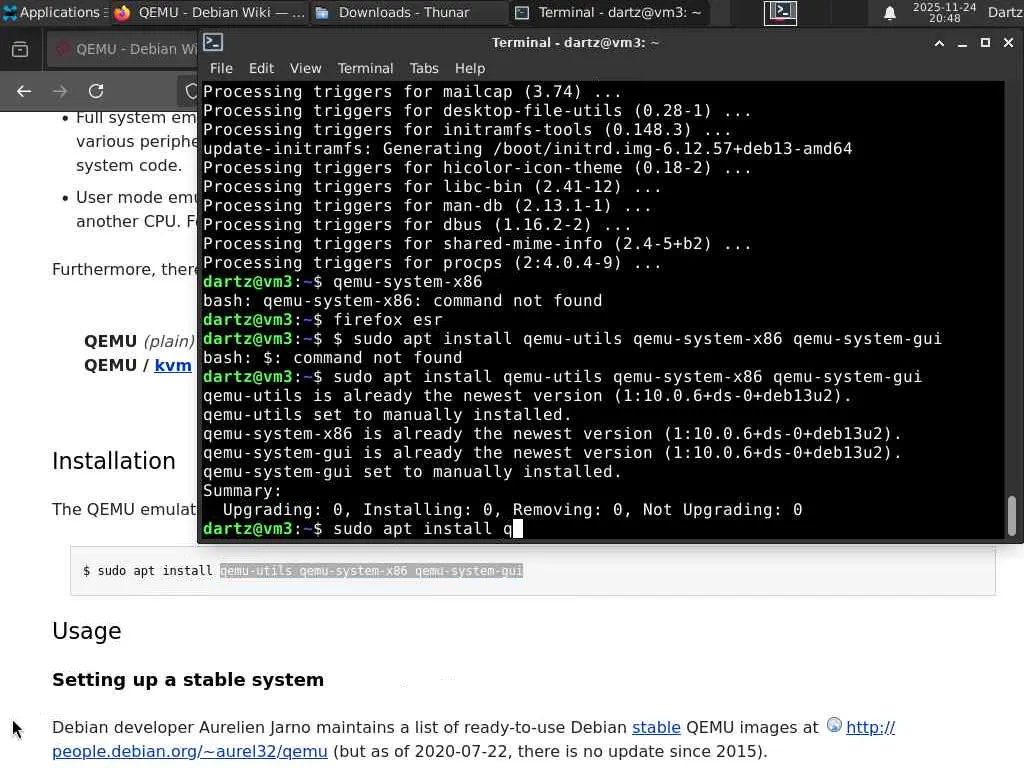Image resolution: width=1024 pixels, height=768 pixels.
Task: Click Firefox forward arrow button
Action: pyautogui.click(x=60, y=91)
